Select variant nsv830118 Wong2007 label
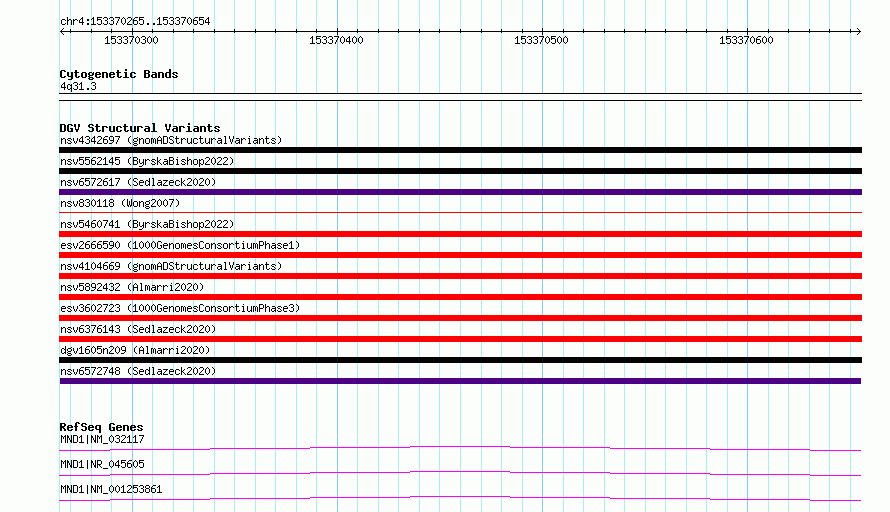The image size is (890, 512). (120, 203)
